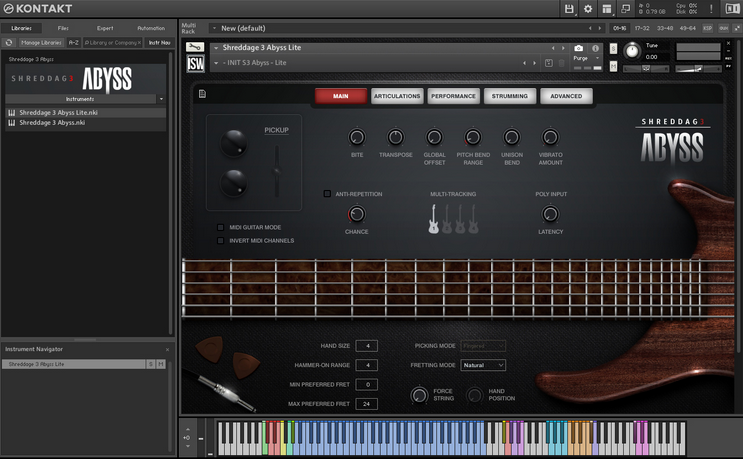Click the Max Preferred Fret value field
743x459 pixels.
coord(367,404)
